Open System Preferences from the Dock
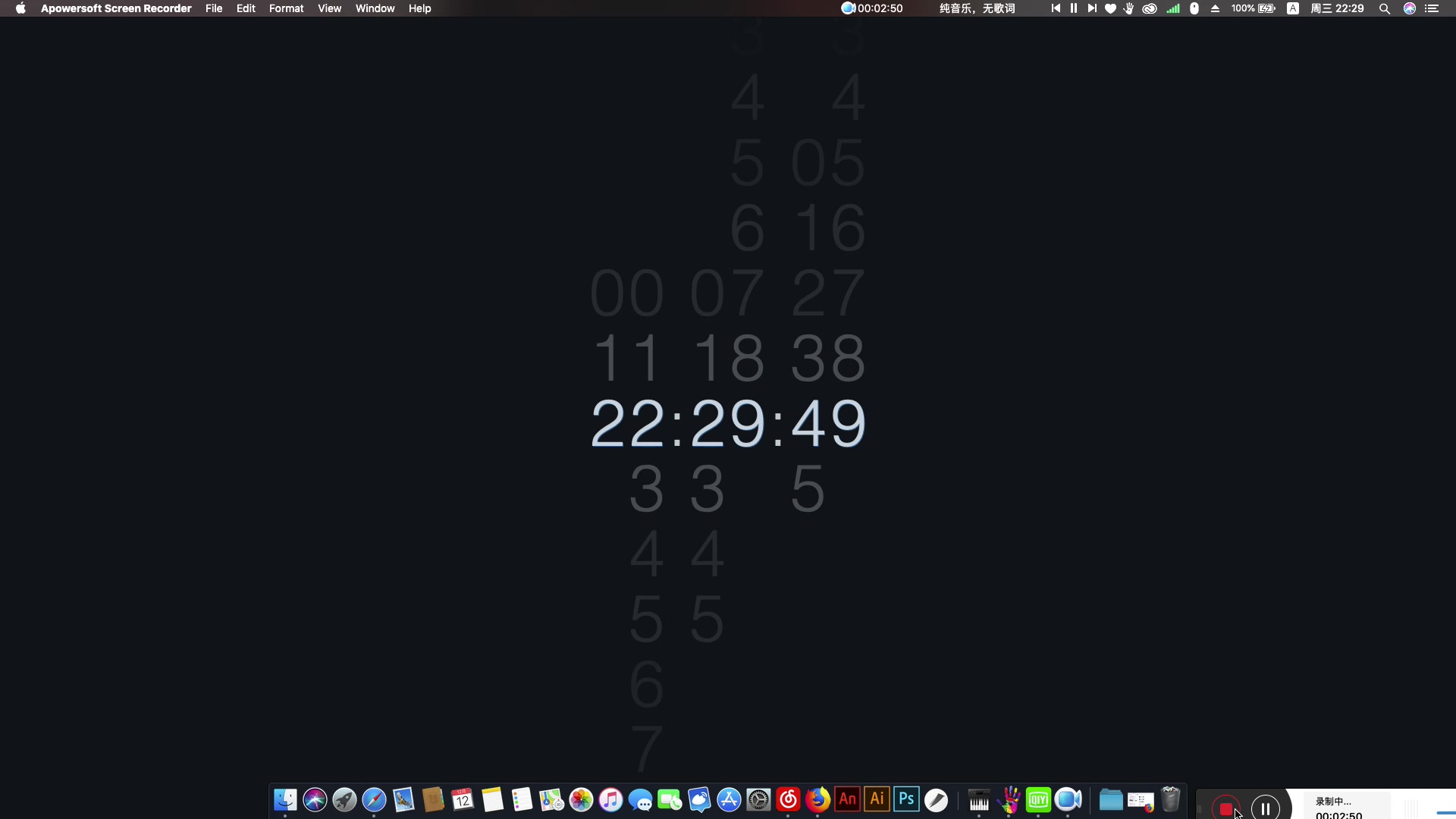The height and width of the screenshot is (819, 1456). coord(758,799)
